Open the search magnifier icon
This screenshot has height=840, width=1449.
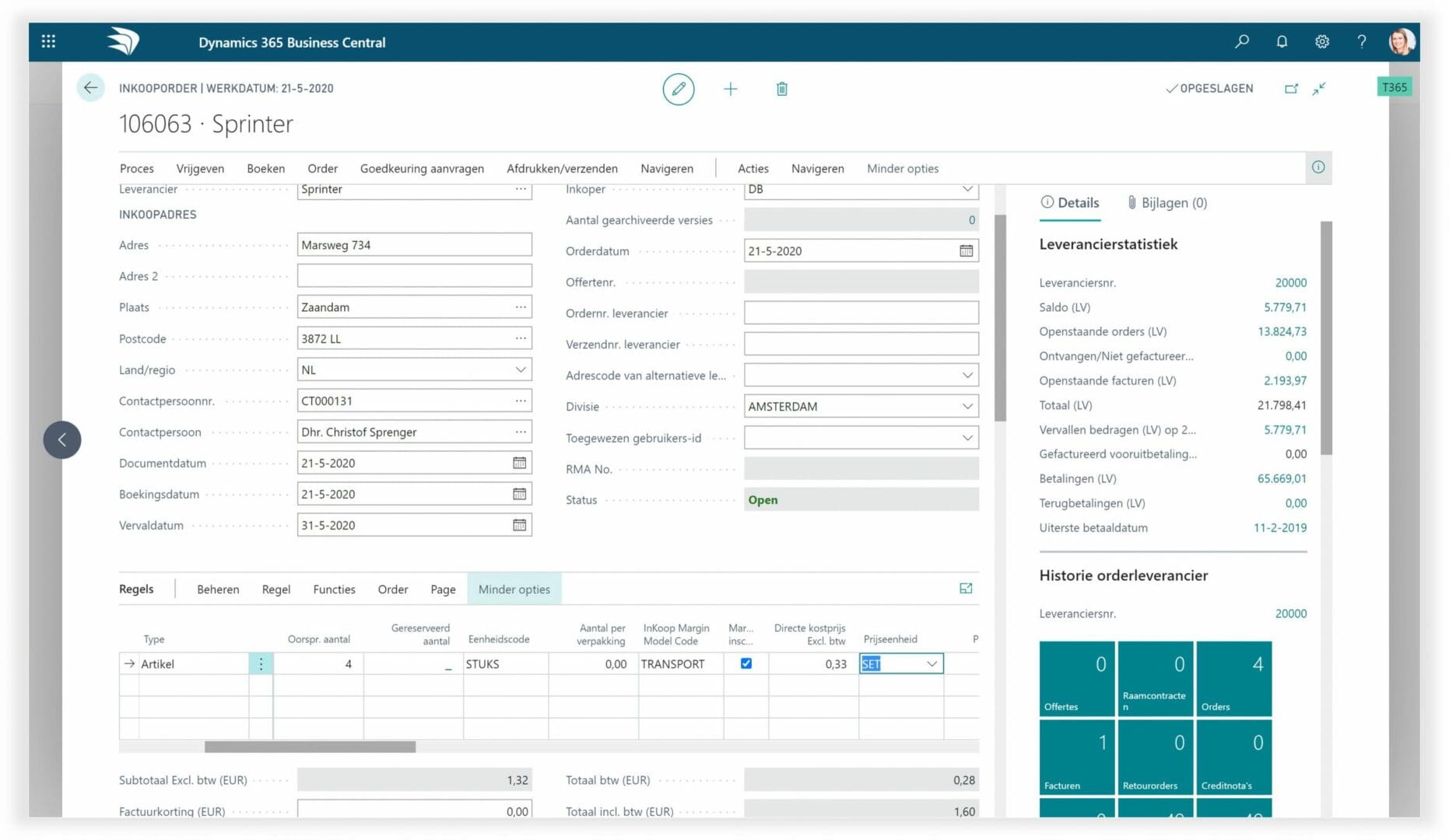1242,41
